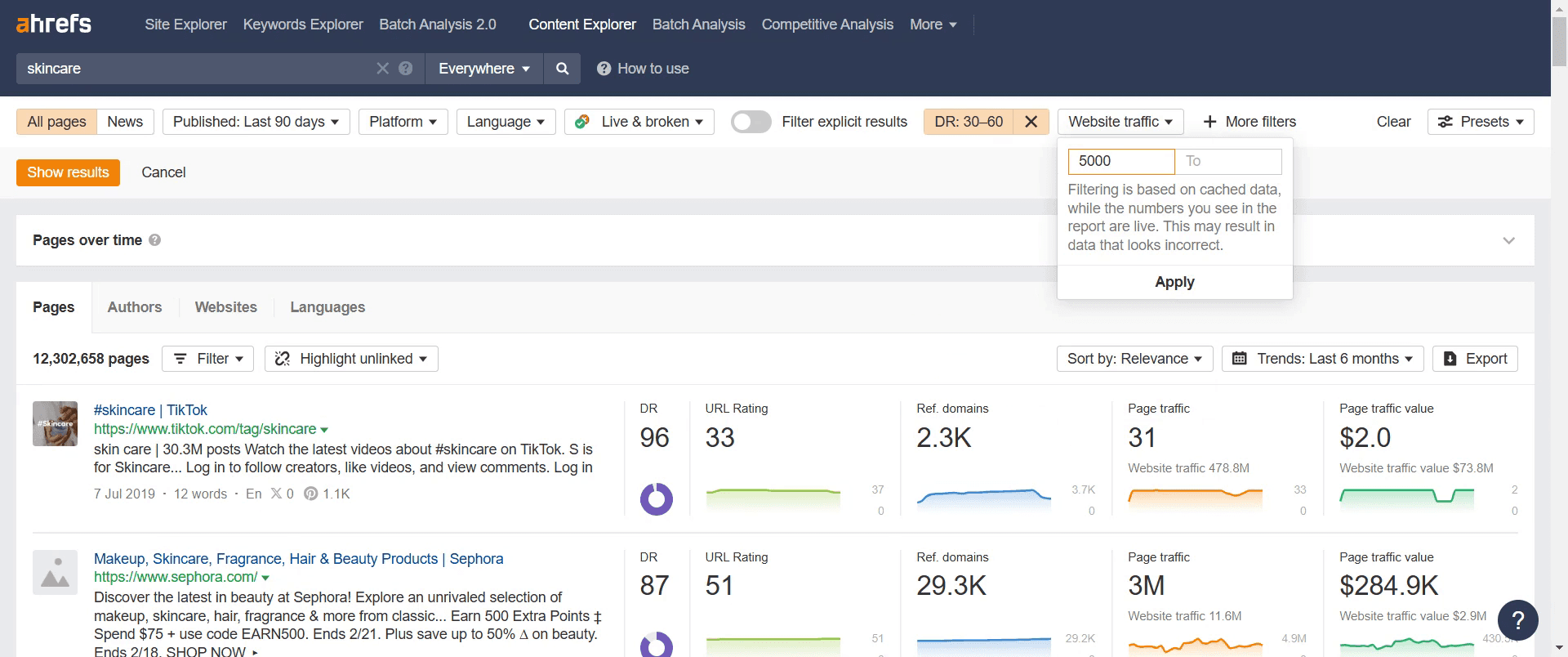Select the News option
Screen dimensions: 1568x657
click(x=125, y=122)
